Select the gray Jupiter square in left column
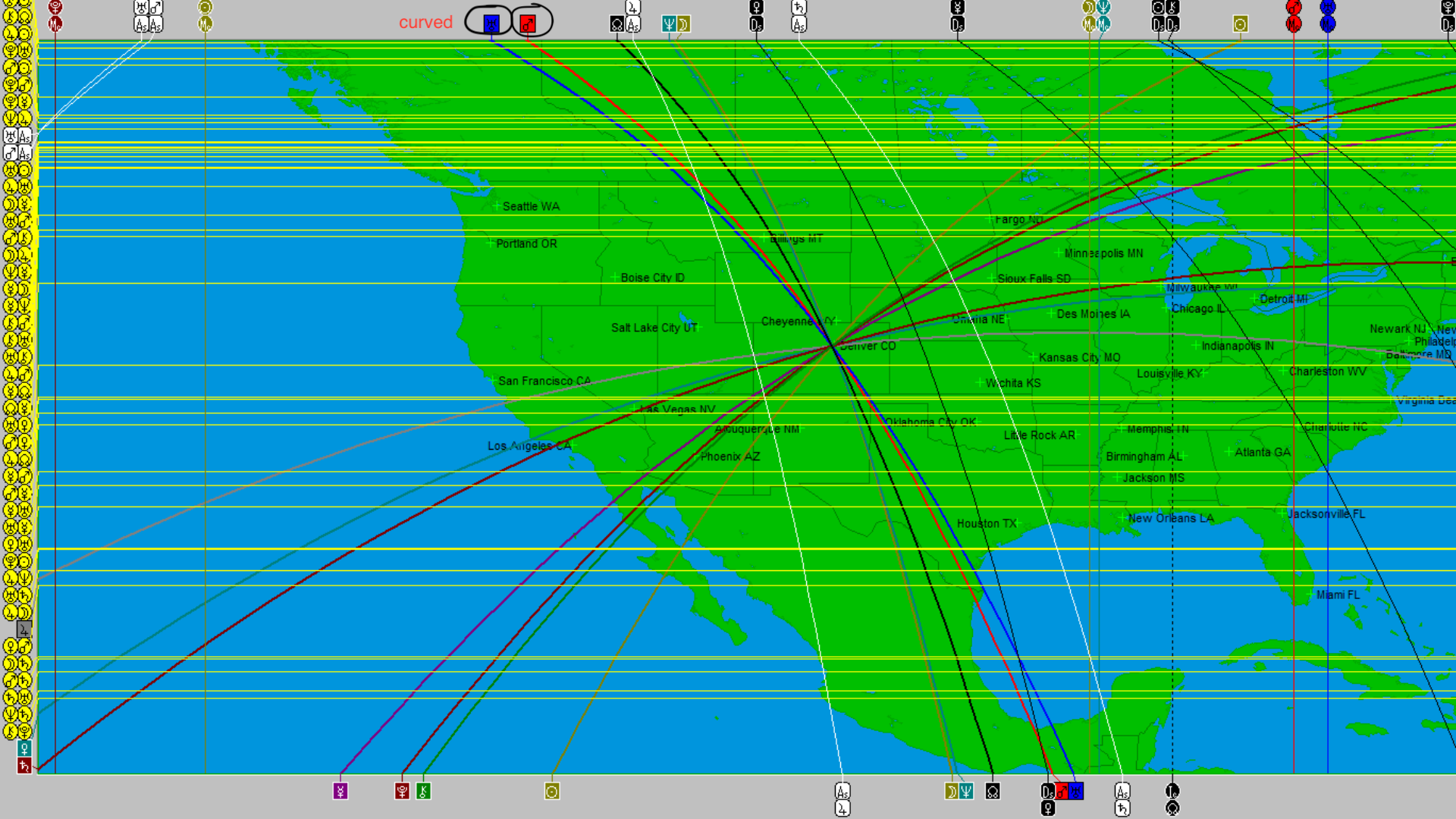1456x819 pixels. (24, 629)
